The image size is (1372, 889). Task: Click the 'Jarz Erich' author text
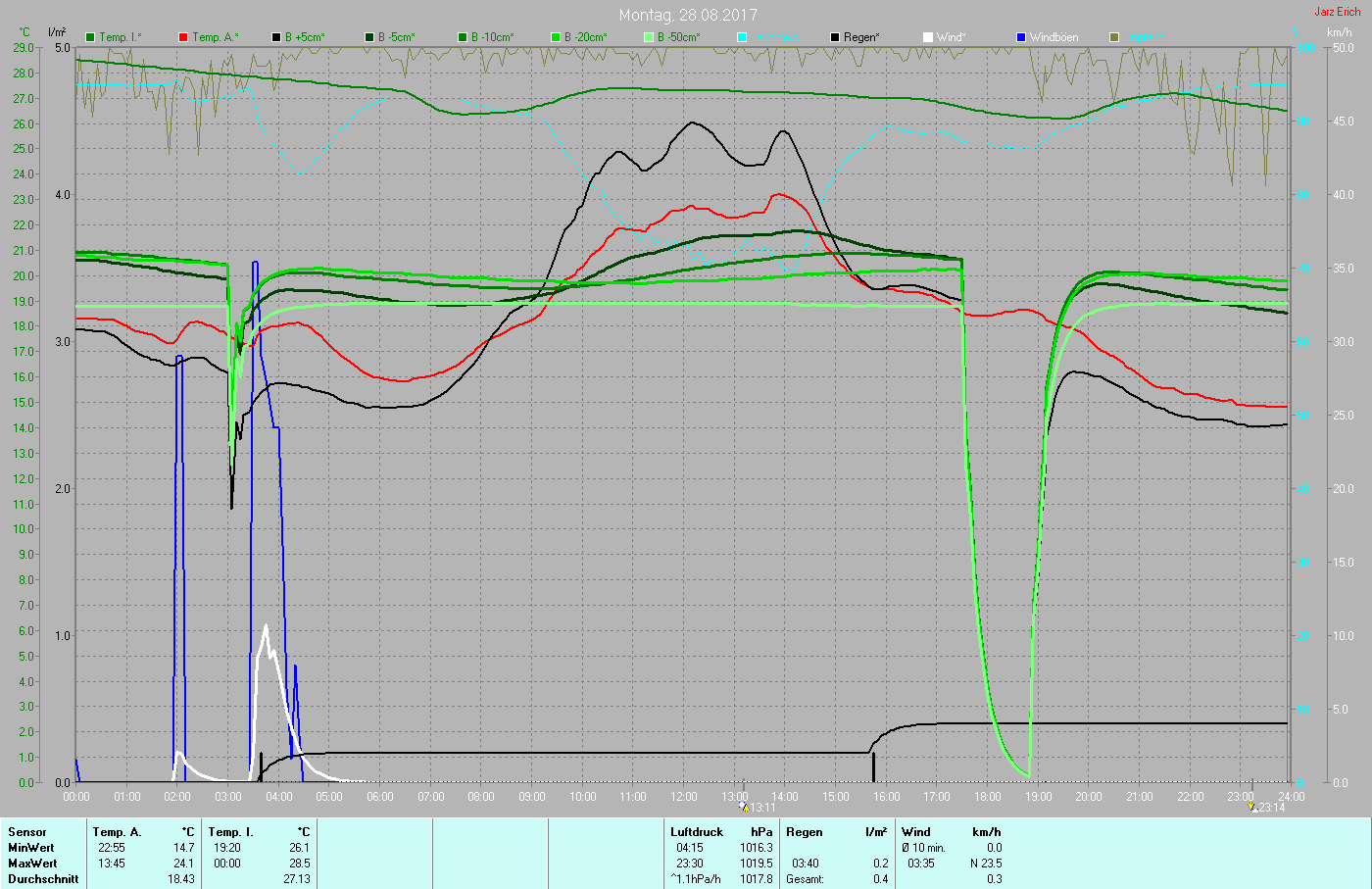coord(1338,12)
